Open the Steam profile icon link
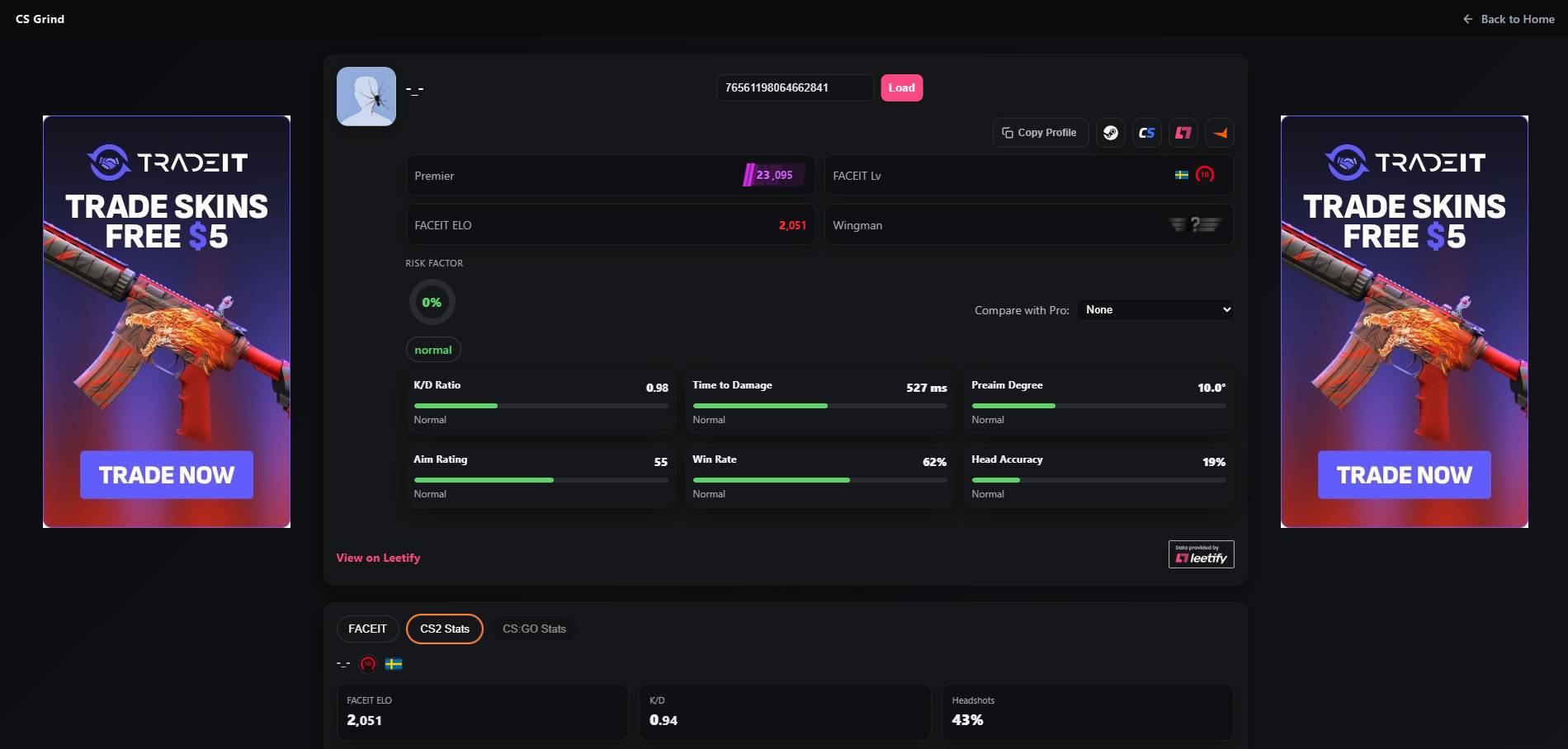This screenshot has height=749, width=1568. click(1111, 133)
